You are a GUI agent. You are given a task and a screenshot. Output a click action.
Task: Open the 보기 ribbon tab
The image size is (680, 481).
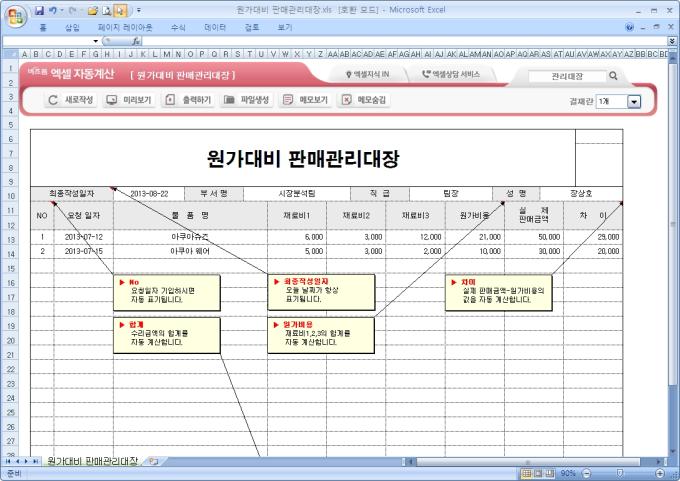[285, 27]
